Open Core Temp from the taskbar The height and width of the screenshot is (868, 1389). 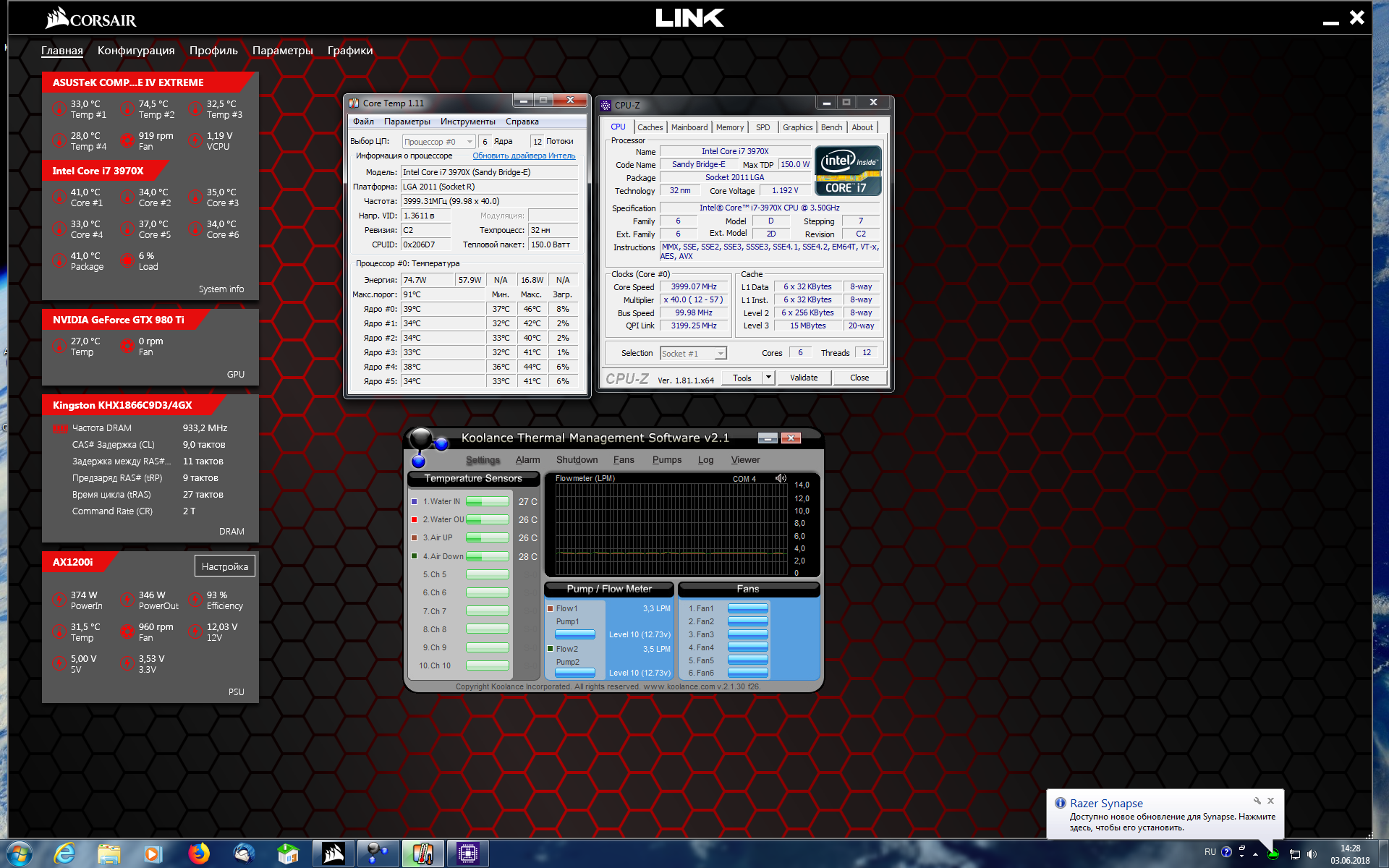pos(422,854)
